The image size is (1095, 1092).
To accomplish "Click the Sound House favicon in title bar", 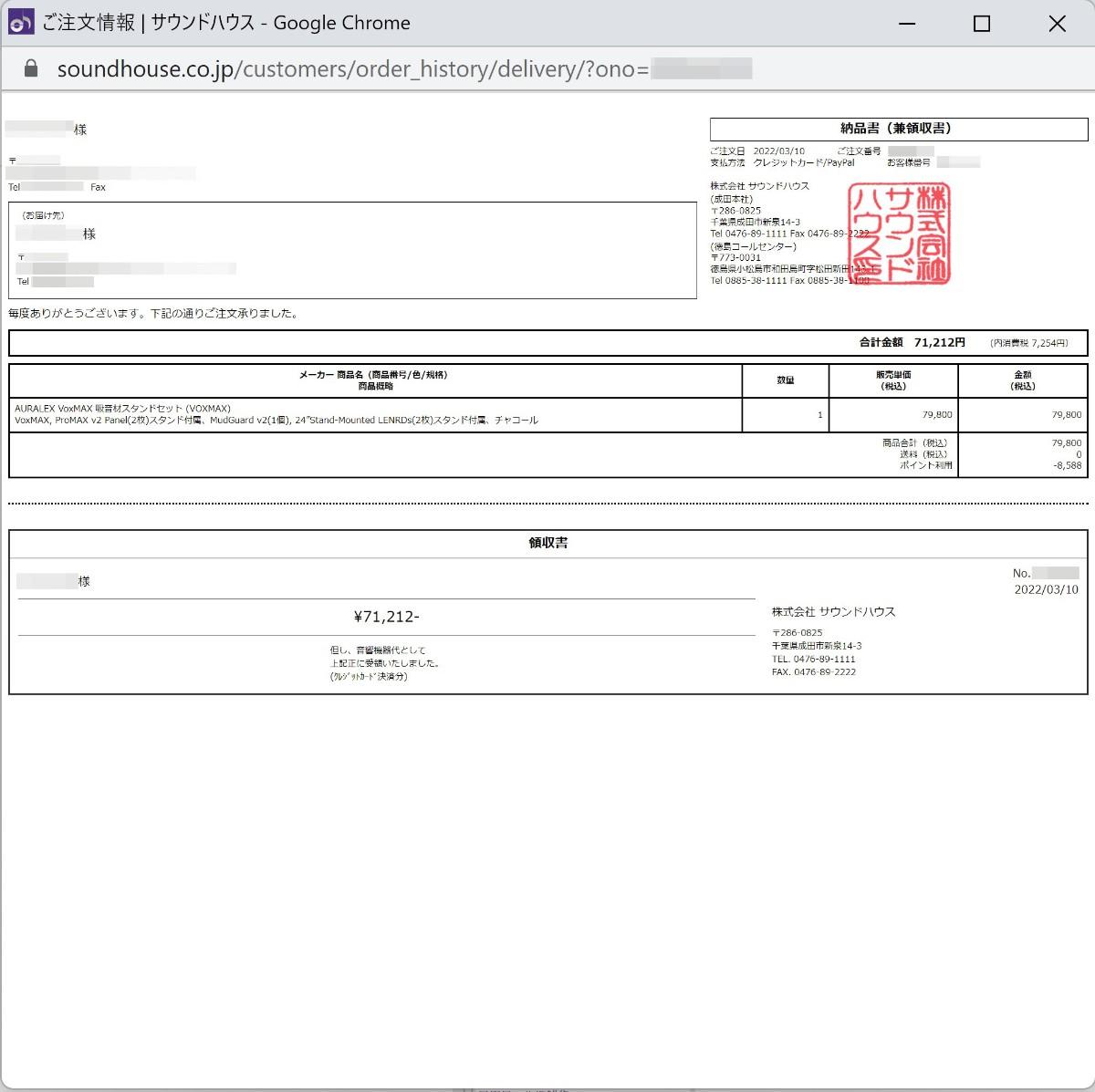I will tap(21, 23).
